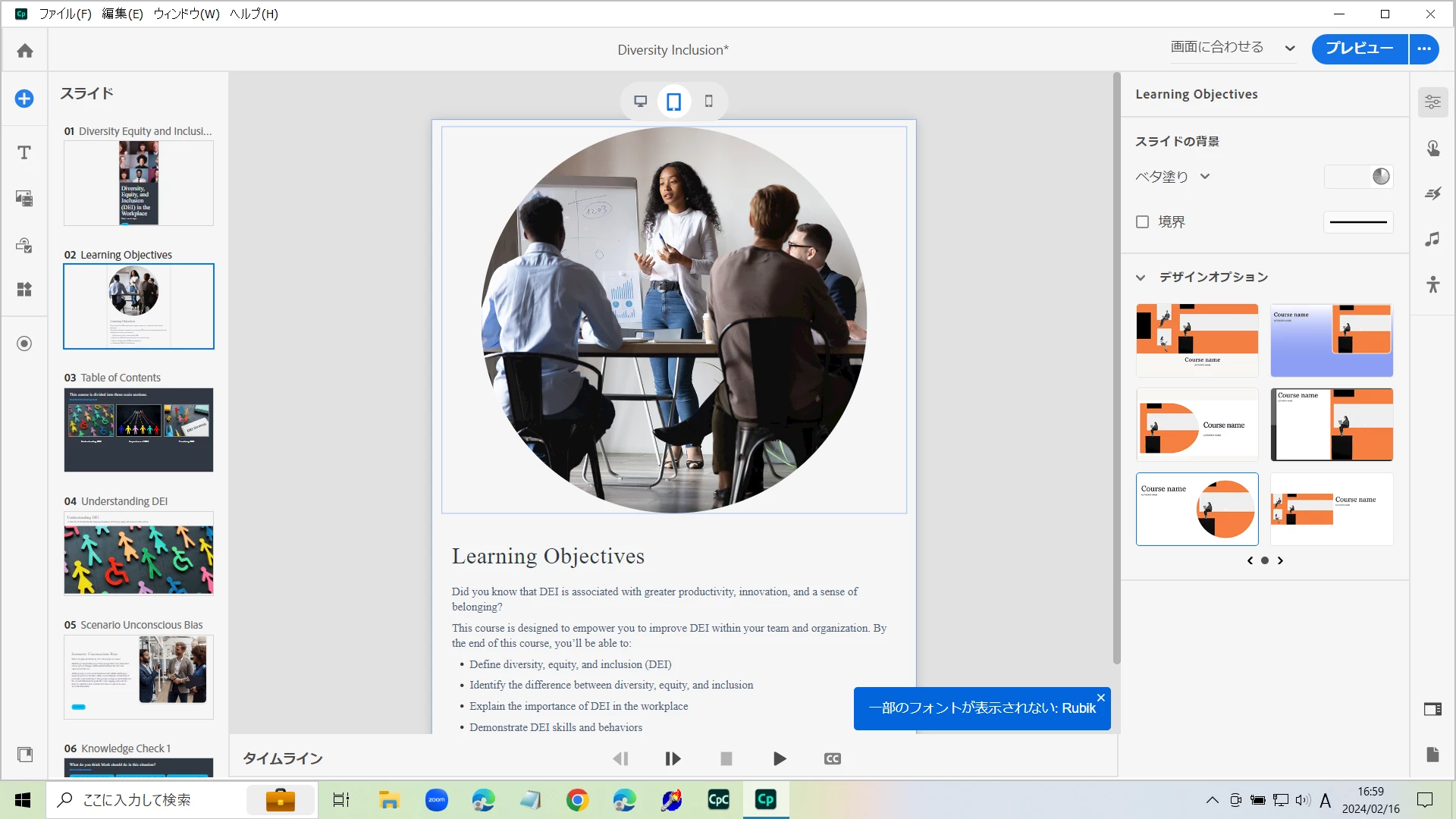Viewport: 1456px width, 819px height.
Task: Switch to desktop device preview
Action: point(641,102)
